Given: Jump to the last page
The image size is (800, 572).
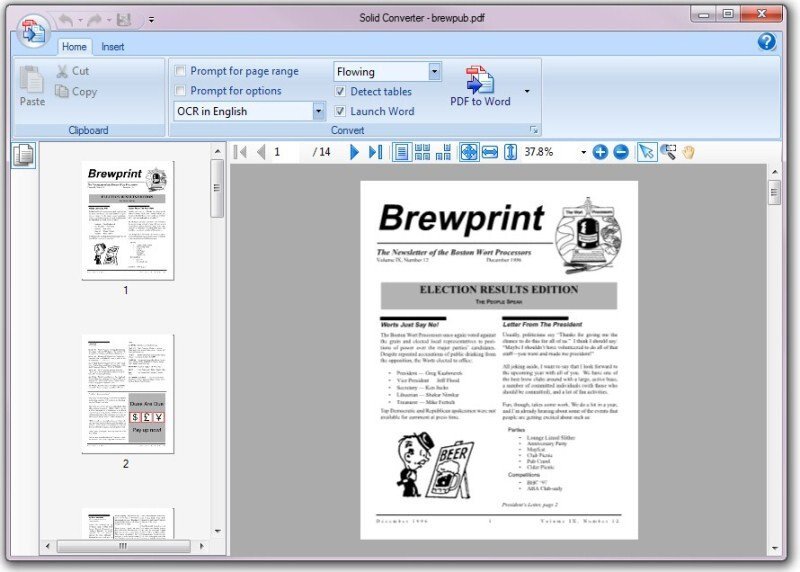Looking at the screenshot, I should point(376,152).
